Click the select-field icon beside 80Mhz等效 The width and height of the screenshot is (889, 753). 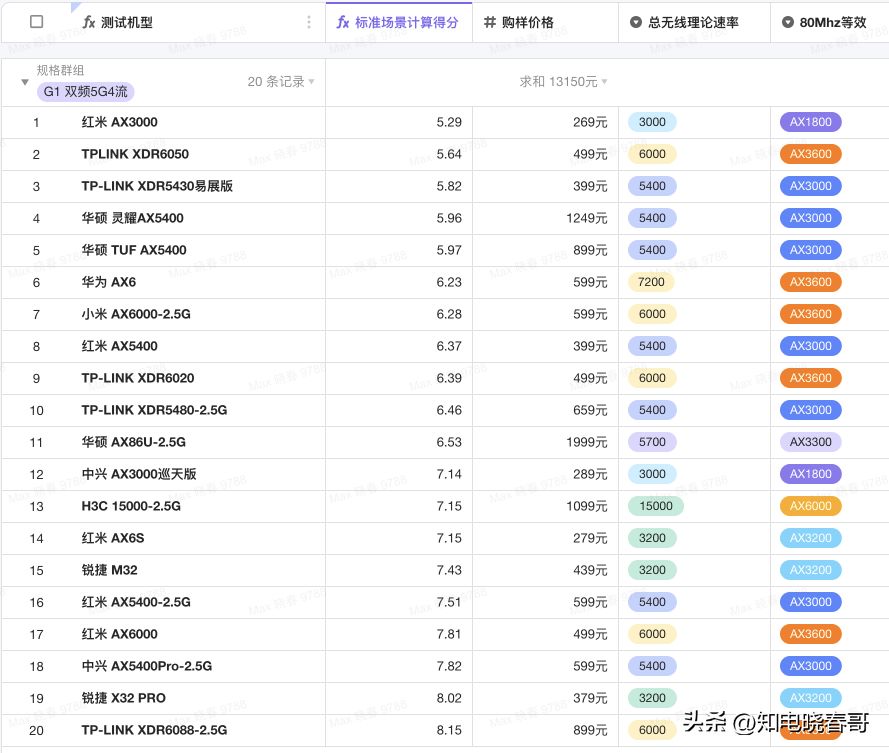coord(788,22)
